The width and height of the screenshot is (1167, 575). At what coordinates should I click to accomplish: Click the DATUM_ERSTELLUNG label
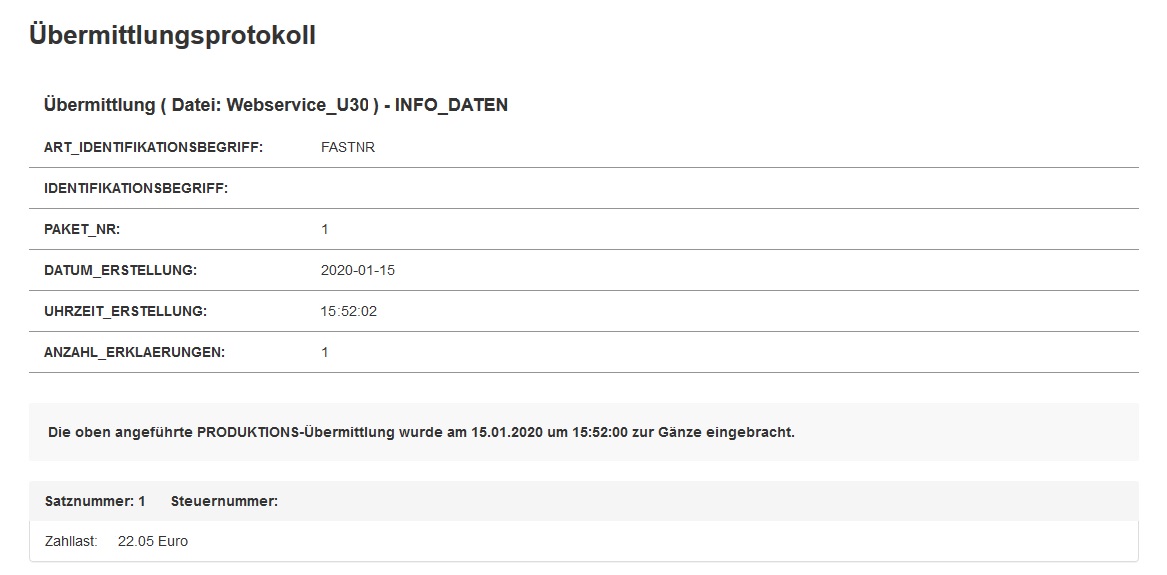coord(120,271)
